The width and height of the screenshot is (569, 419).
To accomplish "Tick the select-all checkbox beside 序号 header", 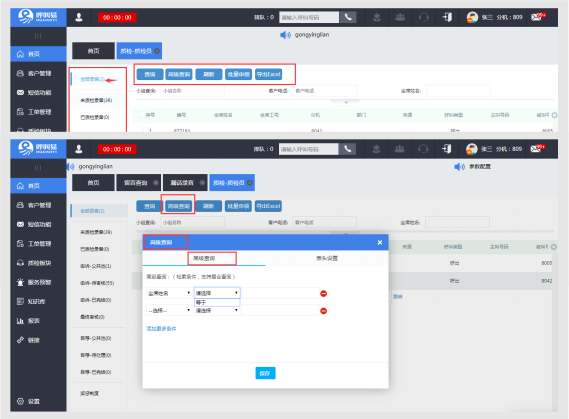I will (x=143, y=115).
